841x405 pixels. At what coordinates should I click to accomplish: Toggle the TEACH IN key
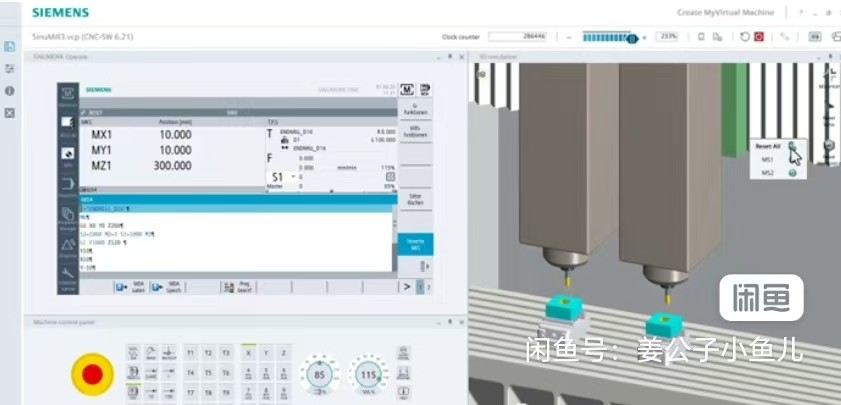click(x=133, y=373)
